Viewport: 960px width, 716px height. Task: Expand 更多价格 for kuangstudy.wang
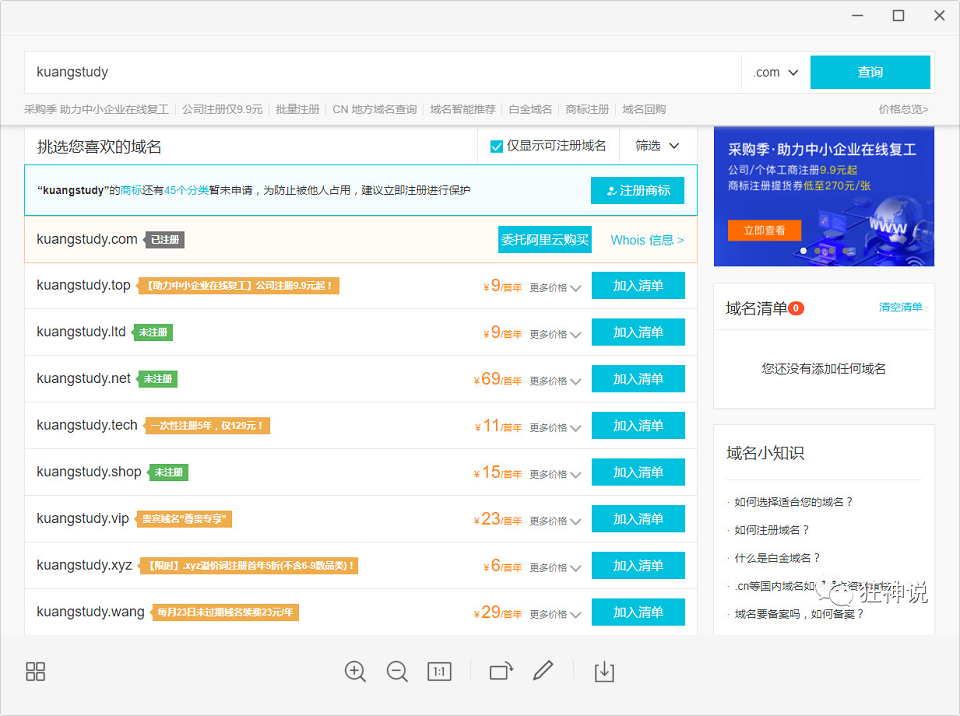pos(555,614)
